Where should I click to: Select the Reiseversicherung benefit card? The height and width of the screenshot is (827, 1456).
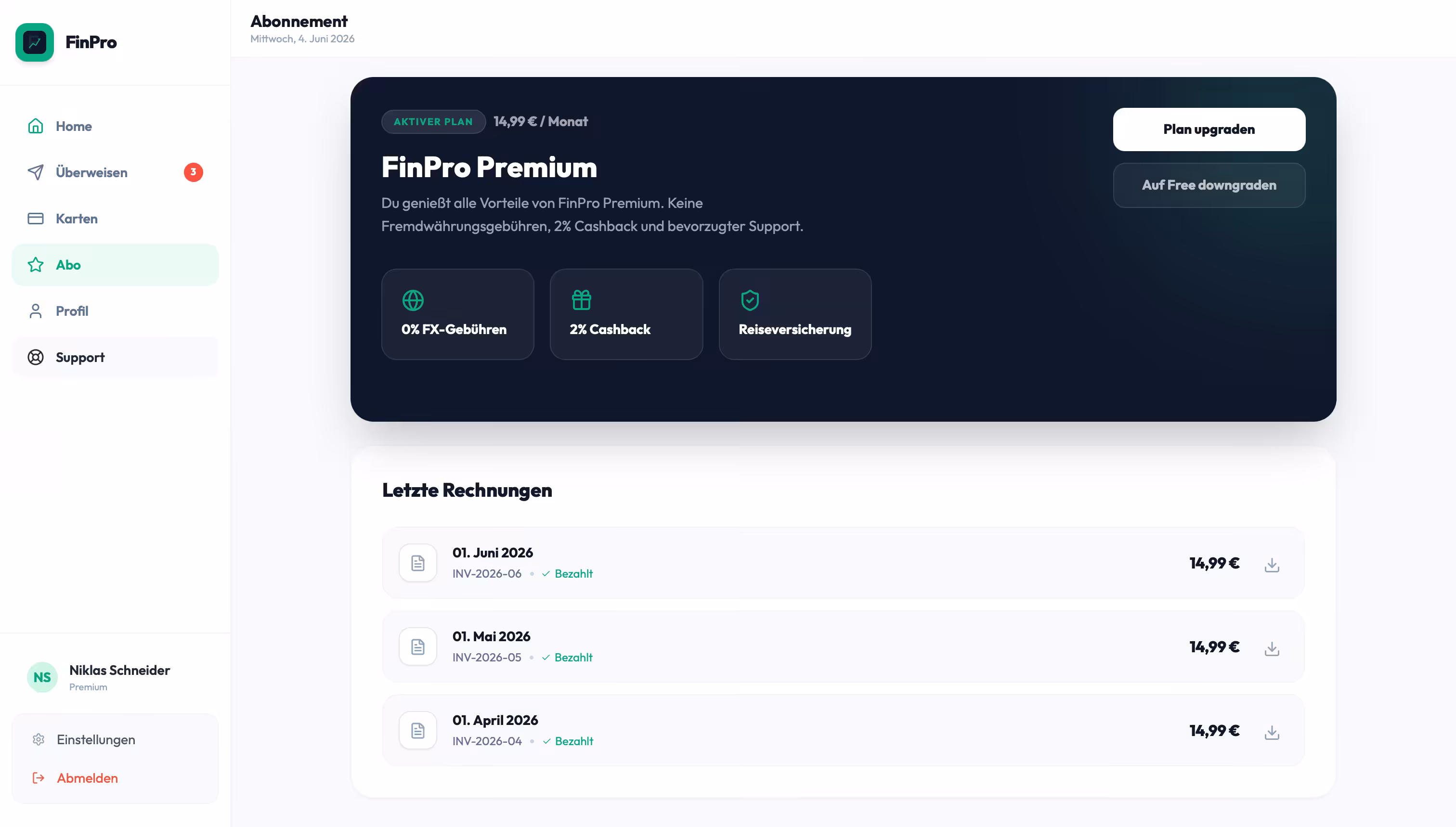coord(795,314)
